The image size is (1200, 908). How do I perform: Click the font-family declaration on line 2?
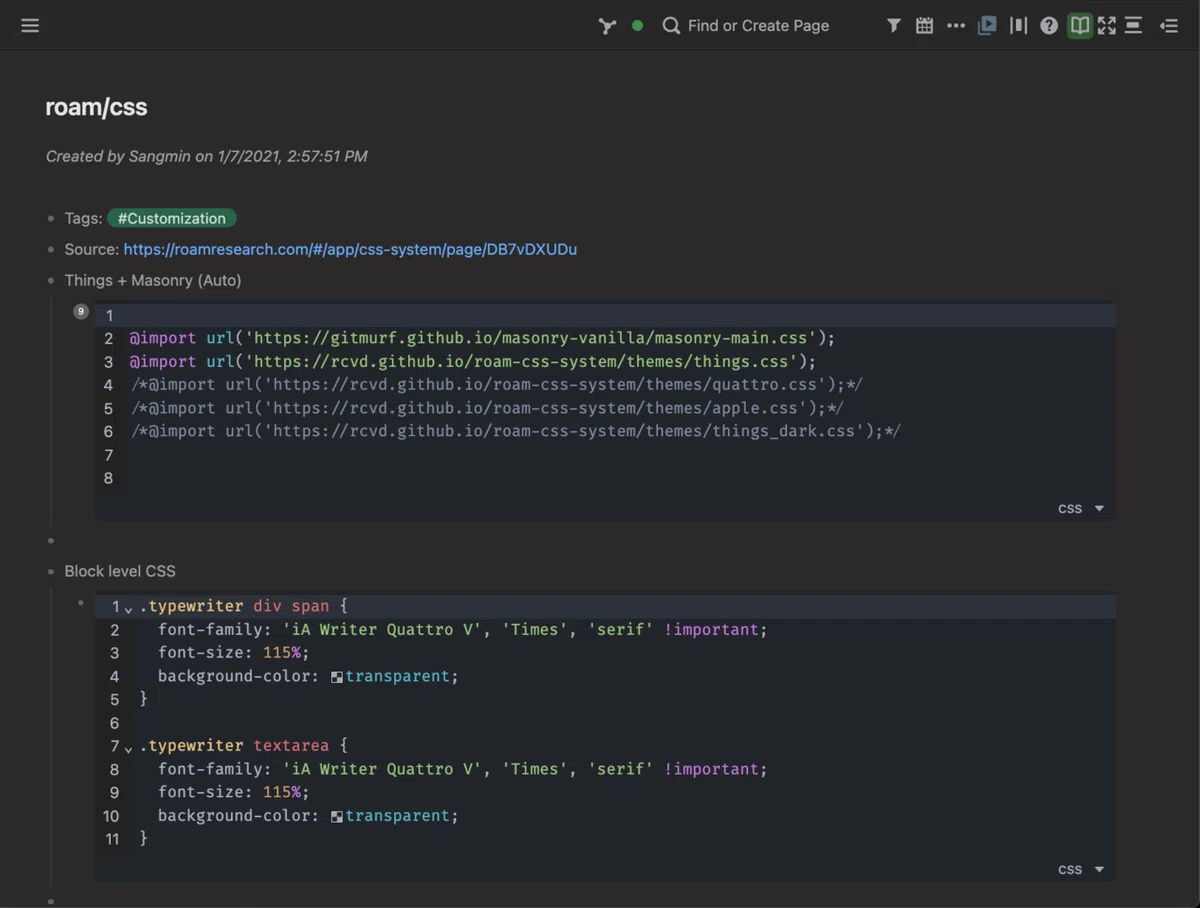click(x=463, y=630)
